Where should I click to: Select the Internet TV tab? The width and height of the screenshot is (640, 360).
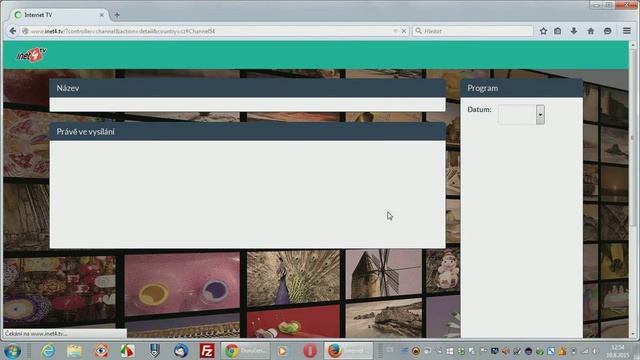(x=58, y=15)
